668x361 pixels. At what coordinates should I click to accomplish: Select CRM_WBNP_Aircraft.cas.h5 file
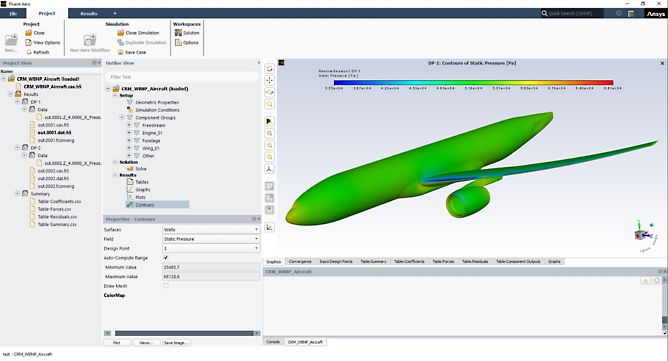(x=52, y=87)
